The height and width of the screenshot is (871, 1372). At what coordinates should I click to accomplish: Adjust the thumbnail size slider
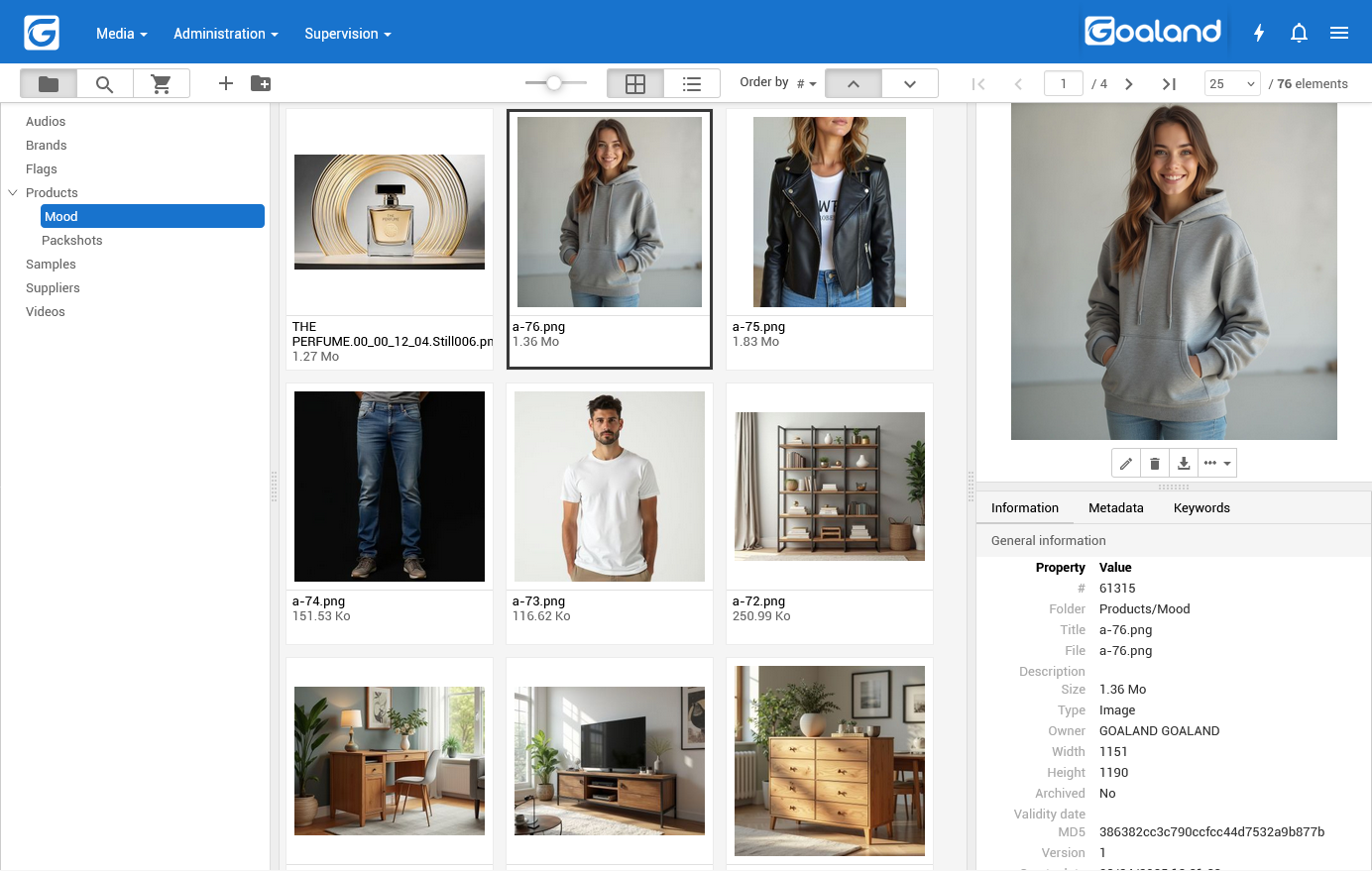point(554,83)
